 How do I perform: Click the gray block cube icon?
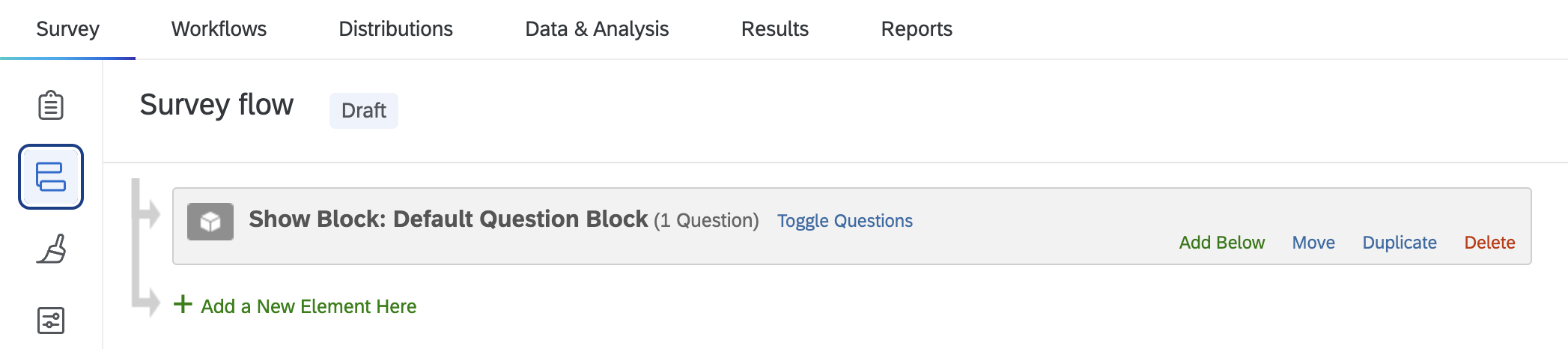click(x=210, y=222)
